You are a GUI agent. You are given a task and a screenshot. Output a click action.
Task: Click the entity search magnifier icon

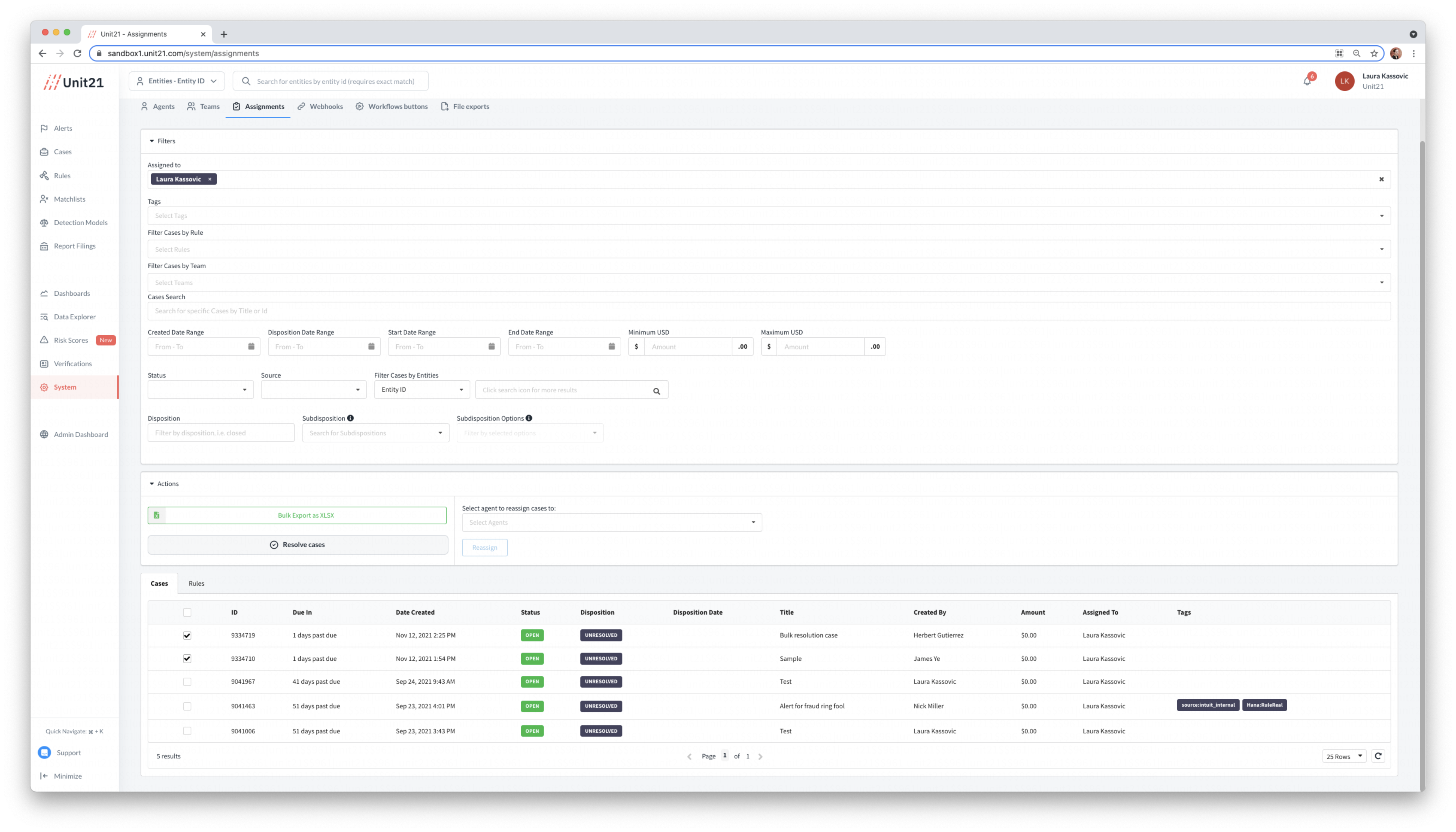657,391
